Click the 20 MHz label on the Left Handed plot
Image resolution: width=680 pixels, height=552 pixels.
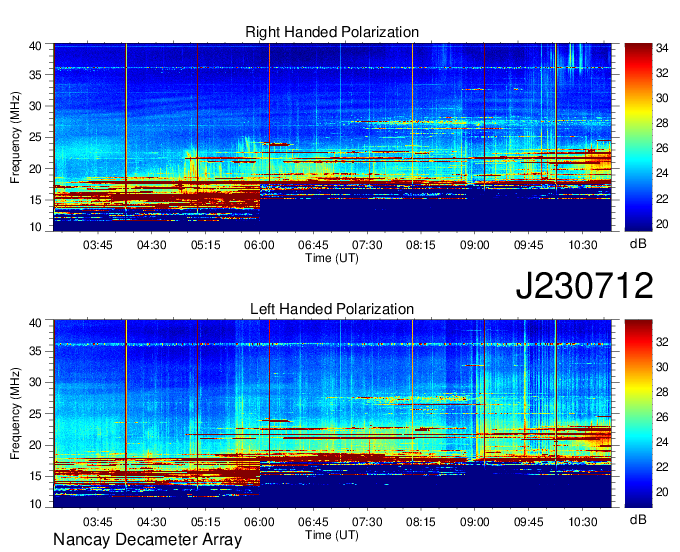pyautogui.click(x=36, y=445)
